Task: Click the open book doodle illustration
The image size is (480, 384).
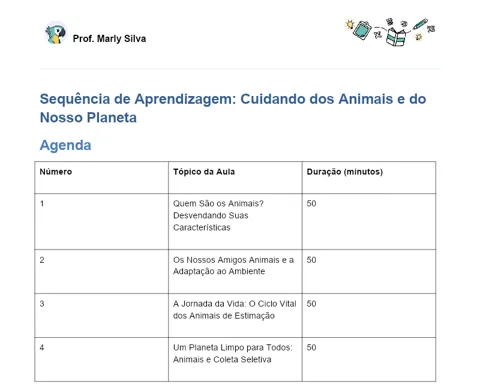Action: pyautogui.click(x=396, y=37)
